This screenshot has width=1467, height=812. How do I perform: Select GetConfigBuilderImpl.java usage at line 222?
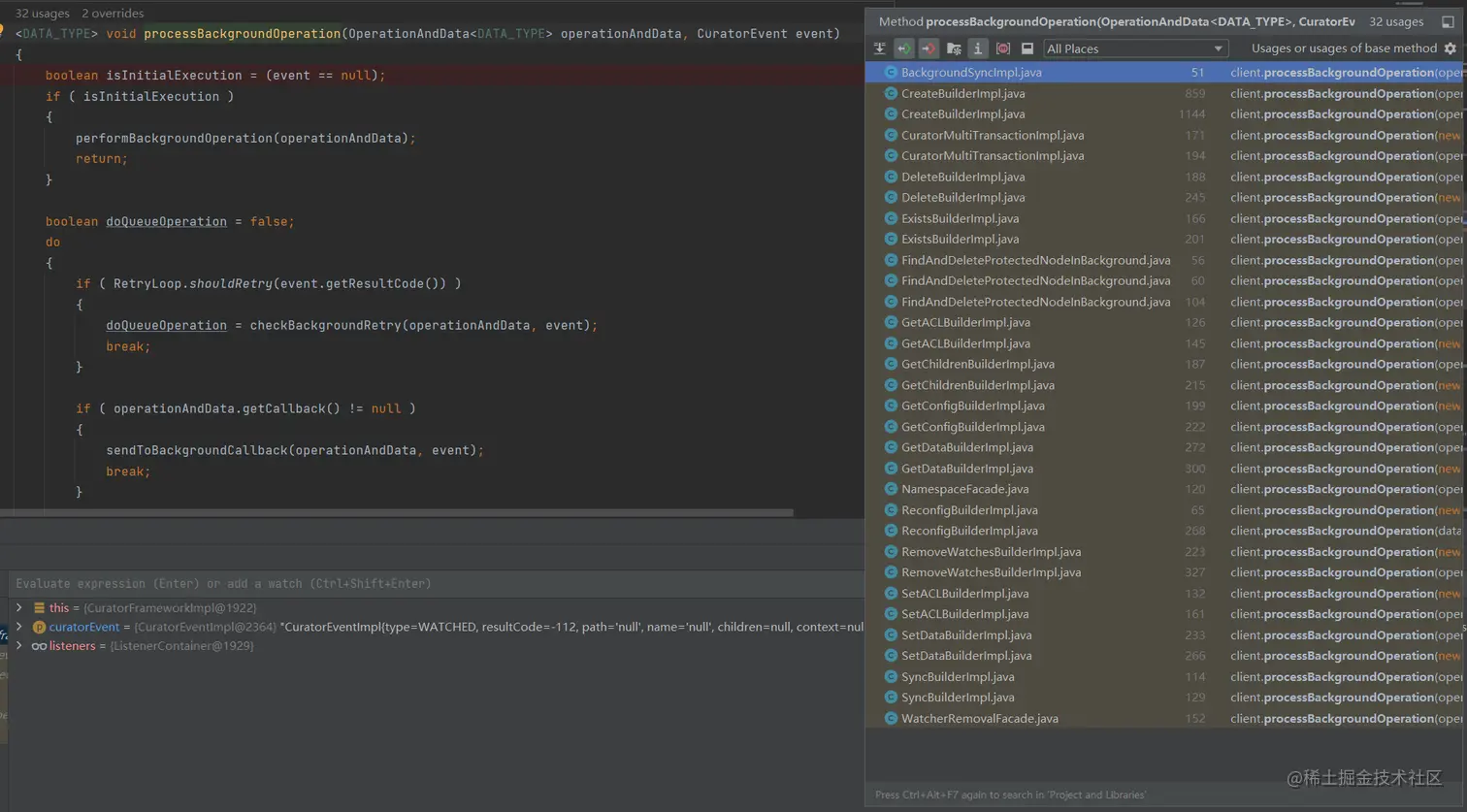pos(1165,428)
